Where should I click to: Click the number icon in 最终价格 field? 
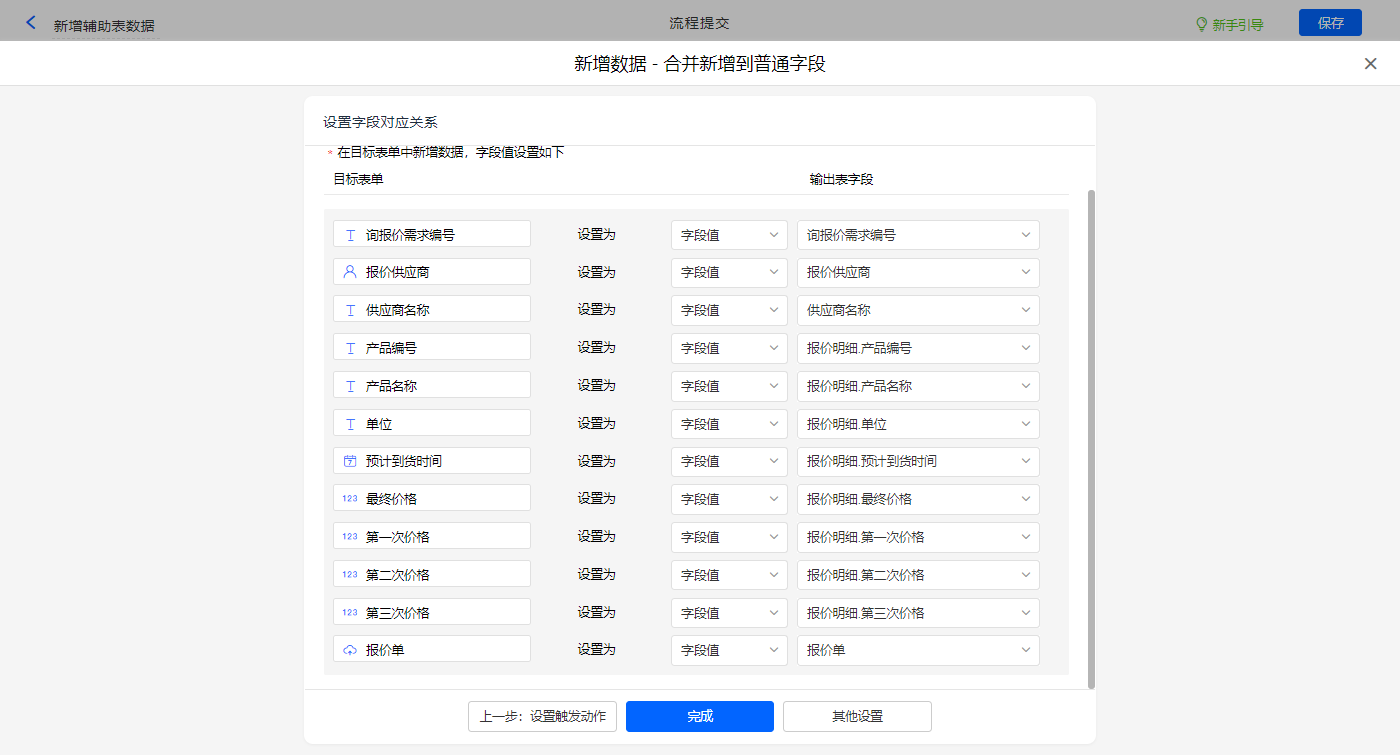point(350,499)
